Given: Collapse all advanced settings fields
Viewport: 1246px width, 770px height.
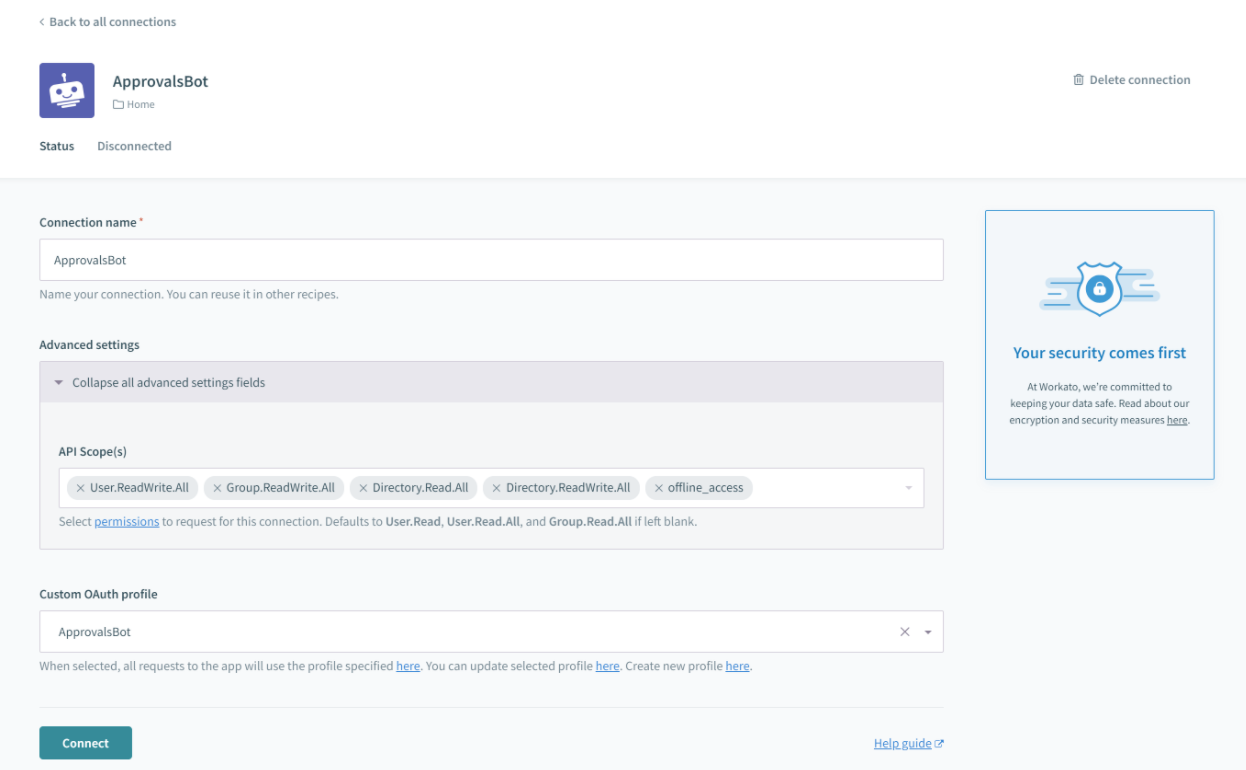Looking at the screenshot, I should 168,382.
